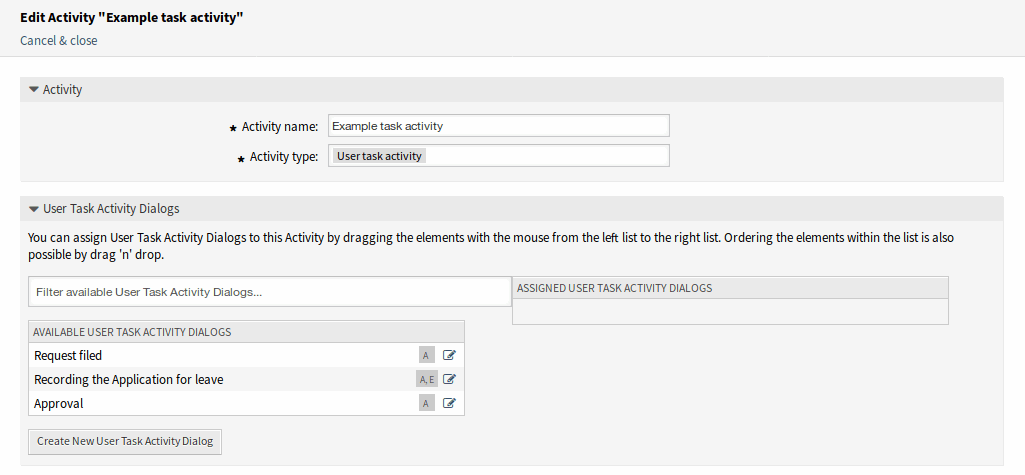Click the empty assigned dialogs drop area
1025x475 pixels.
pyautogui.click(x=730, y=311)
